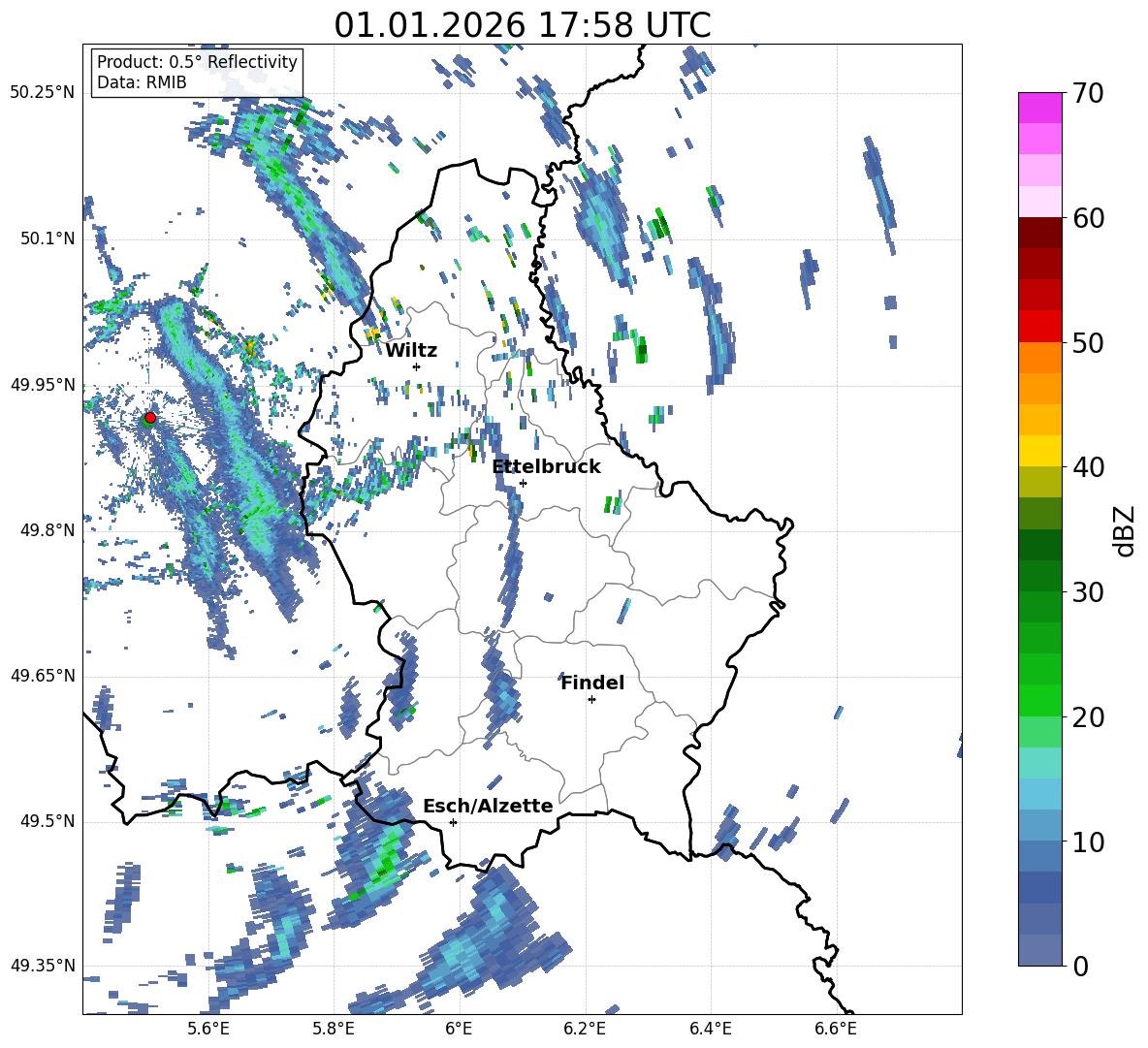Select the red 50 dBZ colorbar segment
The image size is (1148, 1048).
1039,327
